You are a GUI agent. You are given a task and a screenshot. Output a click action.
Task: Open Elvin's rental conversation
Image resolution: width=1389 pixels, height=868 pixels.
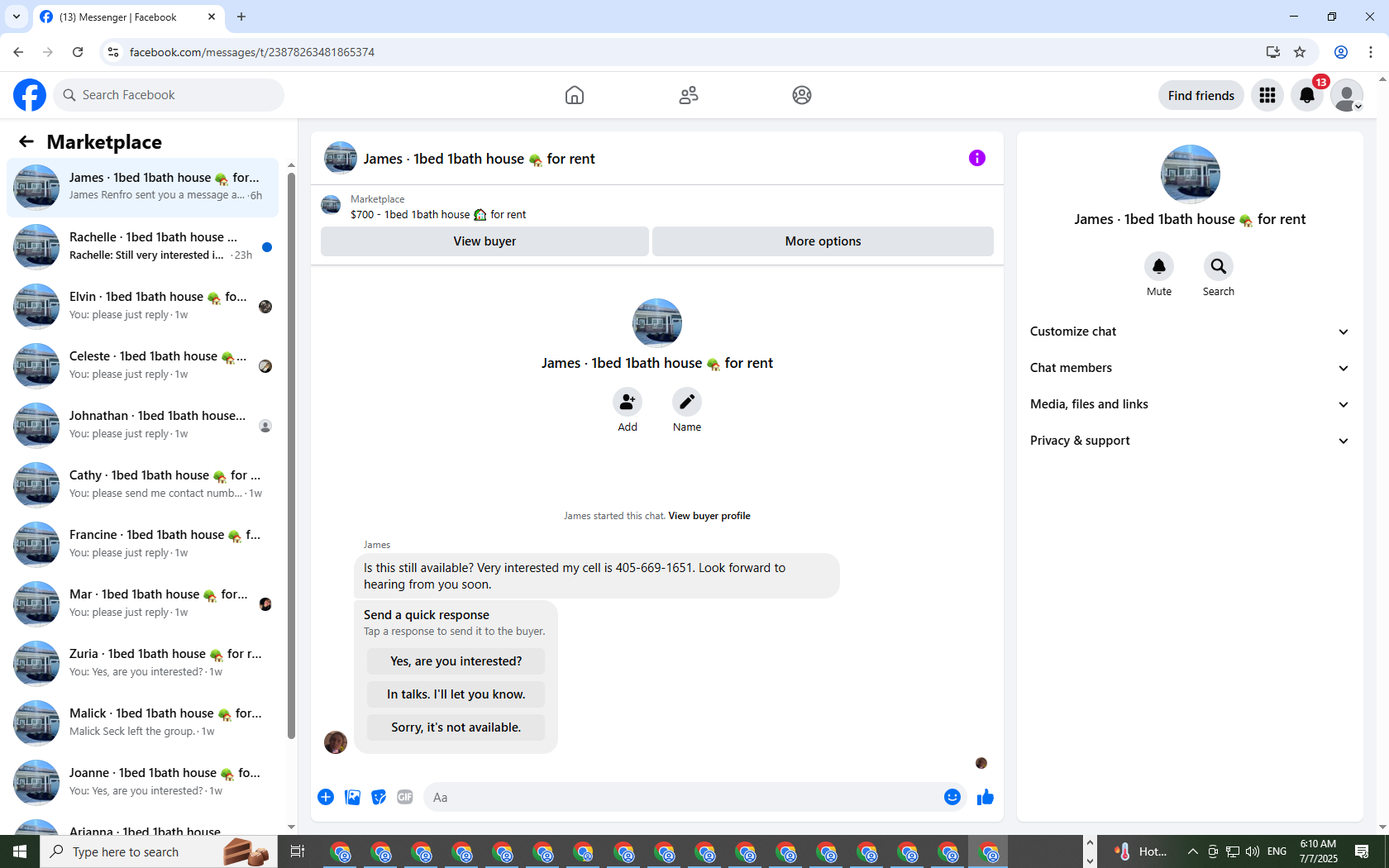pos(143,307)
